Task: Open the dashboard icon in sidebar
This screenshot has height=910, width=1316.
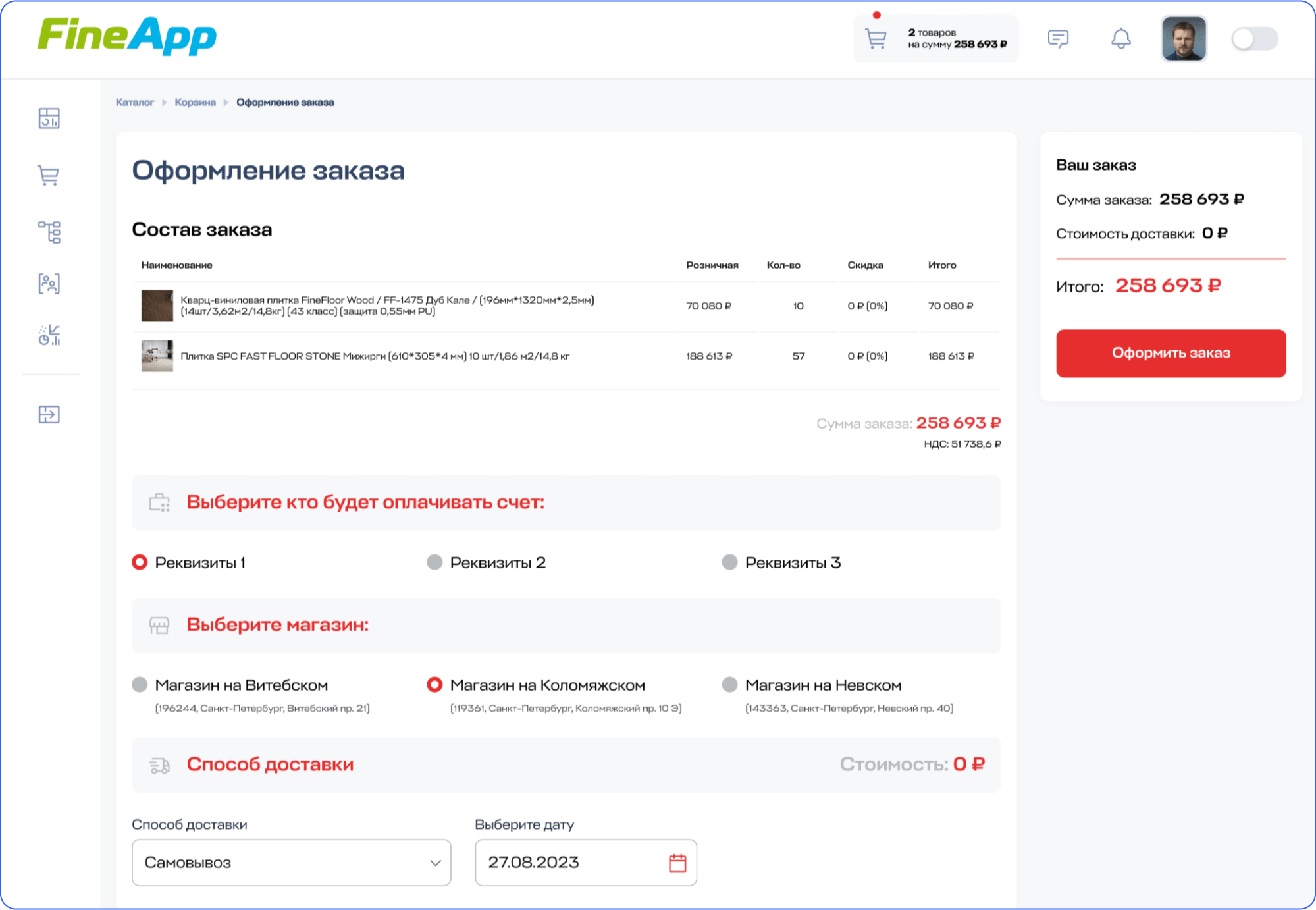Action: (49, 119)
